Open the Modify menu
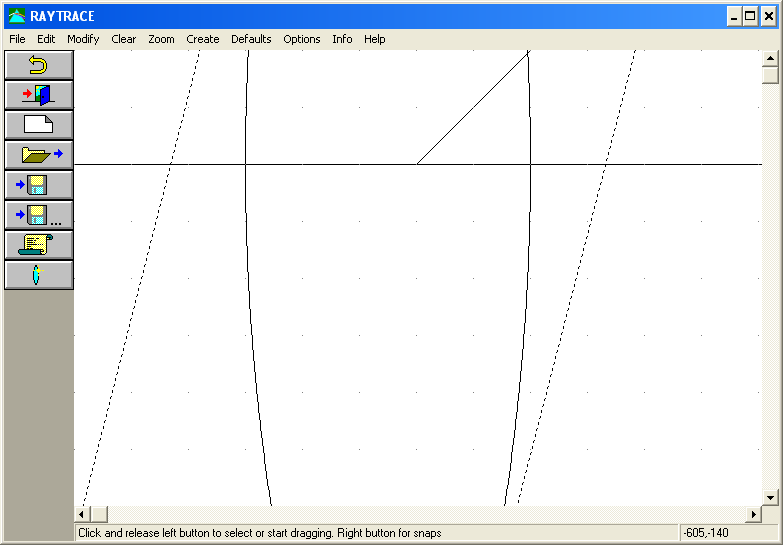 pyautogui.click(x=83, y=39)
